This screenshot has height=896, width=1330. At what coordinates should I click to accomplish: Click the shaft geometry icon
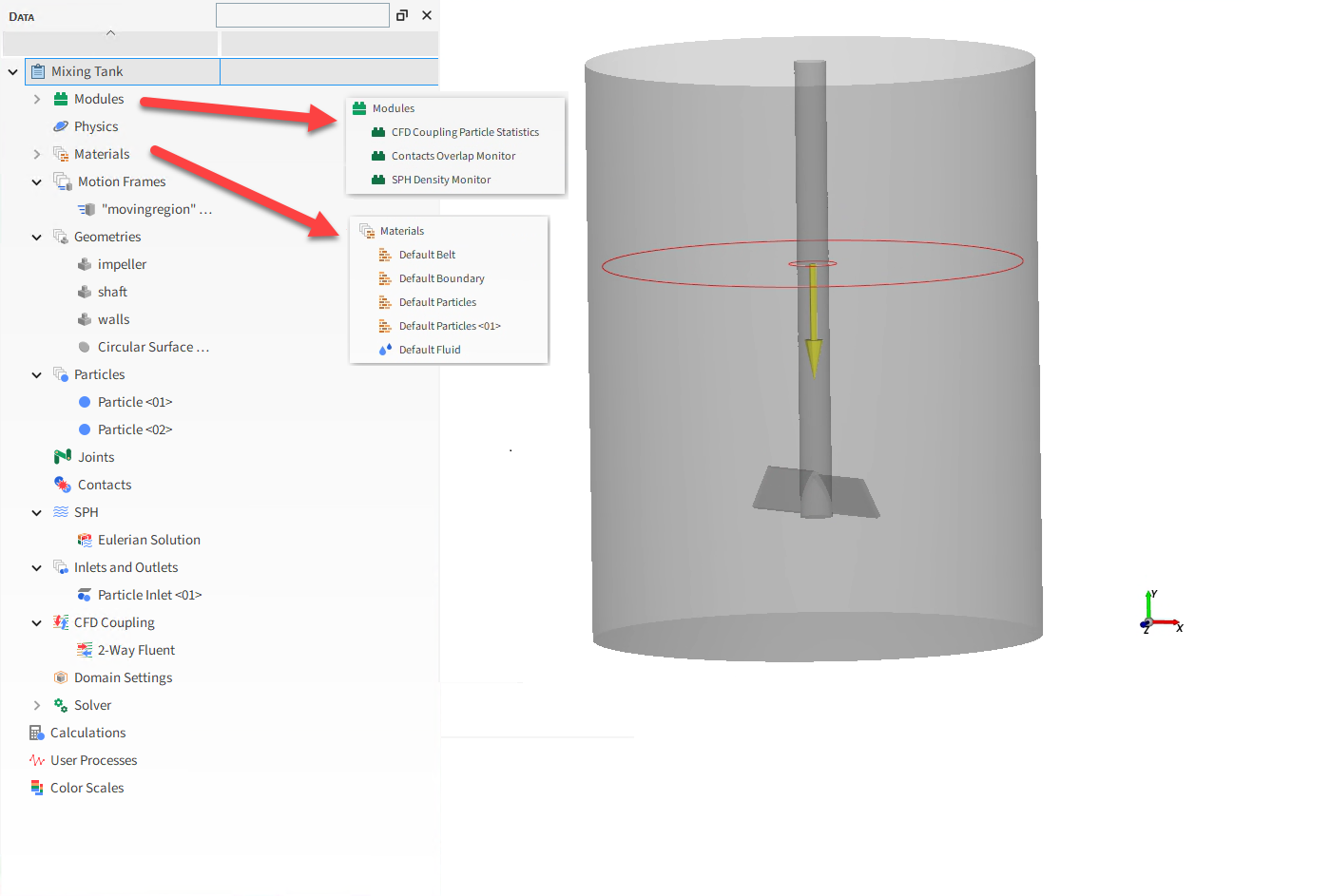(x=85, y=292)
